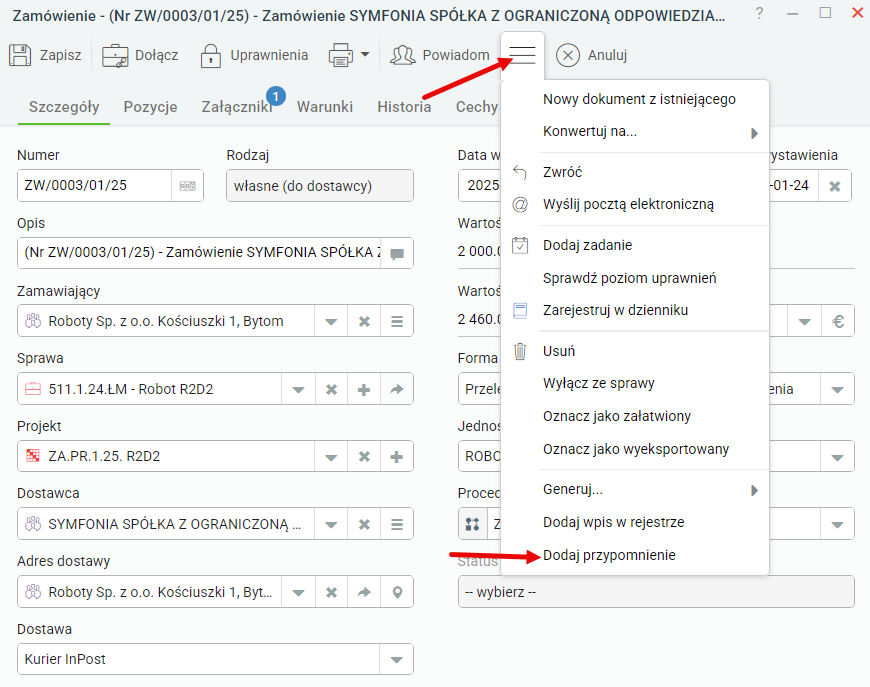
Task: Clear the Dostawca field
Action: click(x=364, y=524)
